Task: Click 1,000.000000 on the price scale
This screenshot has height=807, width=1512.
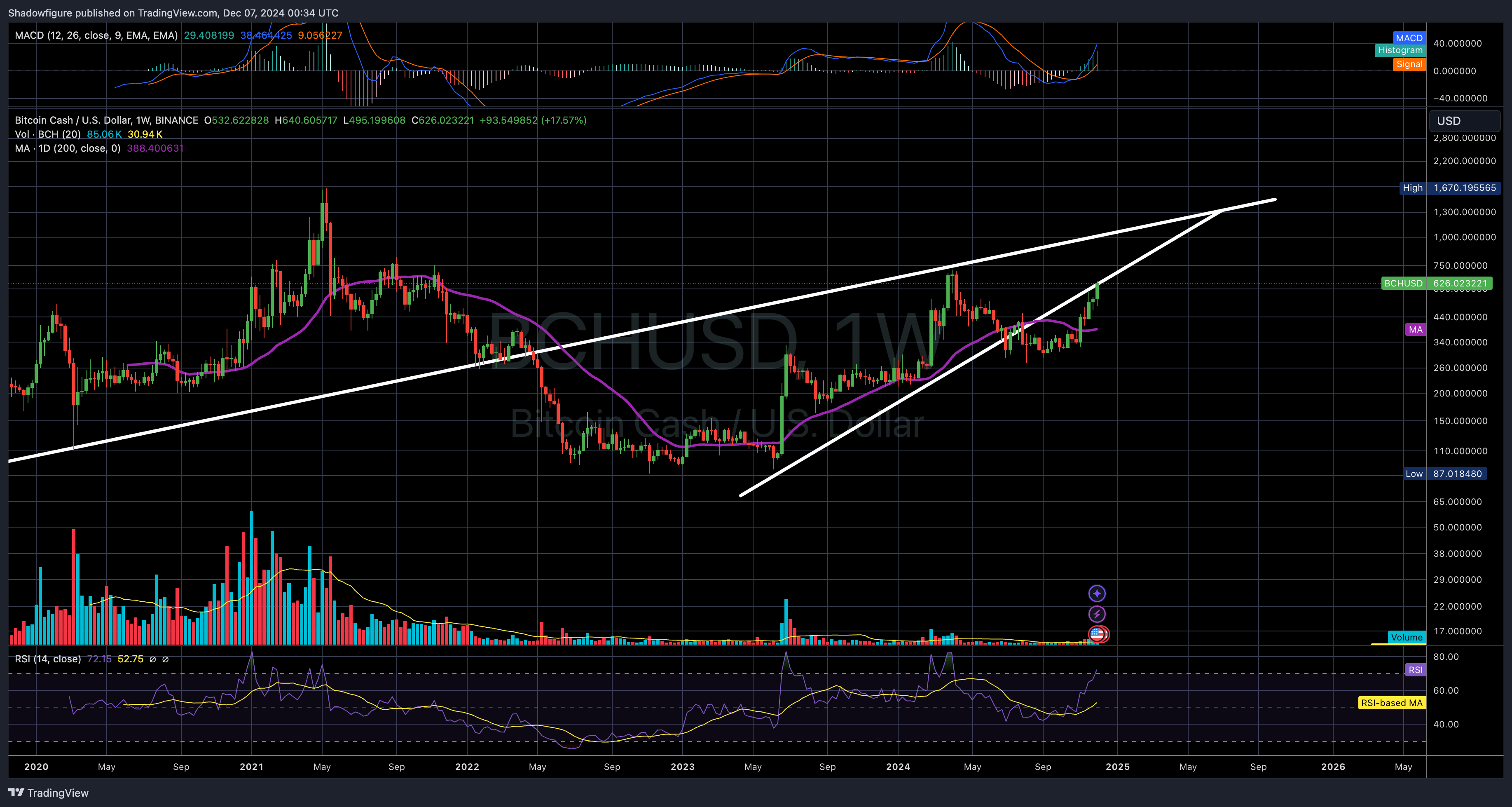Action: 1465,237
